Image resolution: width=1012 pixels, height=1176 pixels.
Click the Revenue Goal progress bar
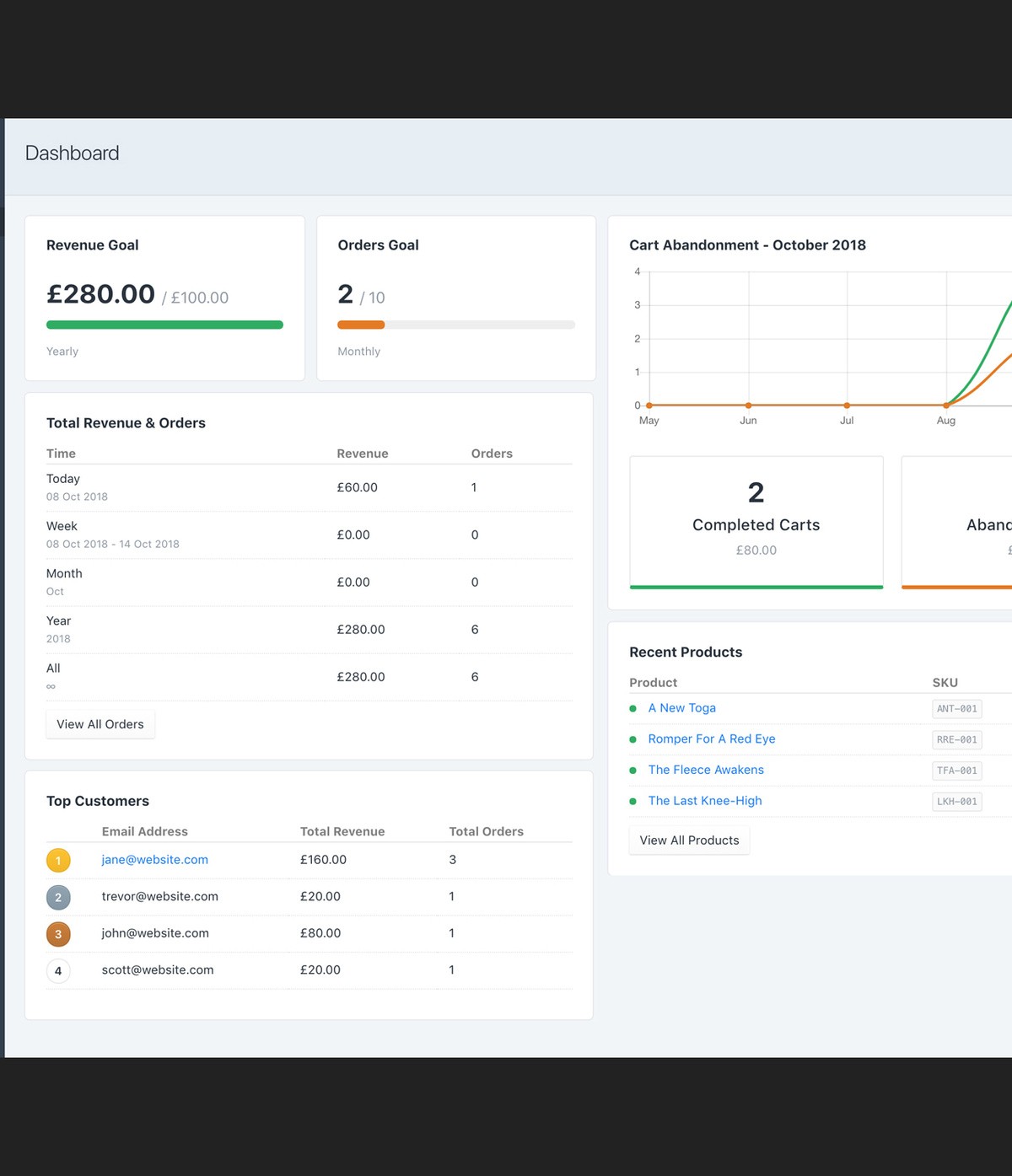pyautogui.click(x=164, y=325)
